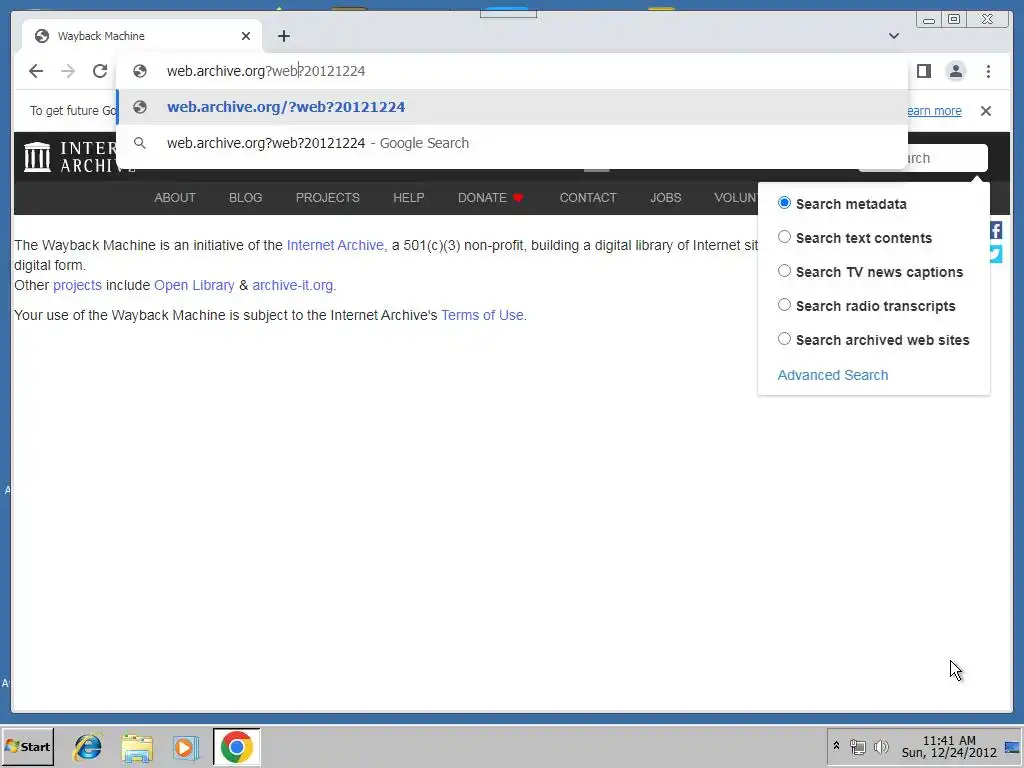The height and width of the screenshot is (768, 1024).
Task: Click the Internet Archive search field
Action: tap(947, 158)
